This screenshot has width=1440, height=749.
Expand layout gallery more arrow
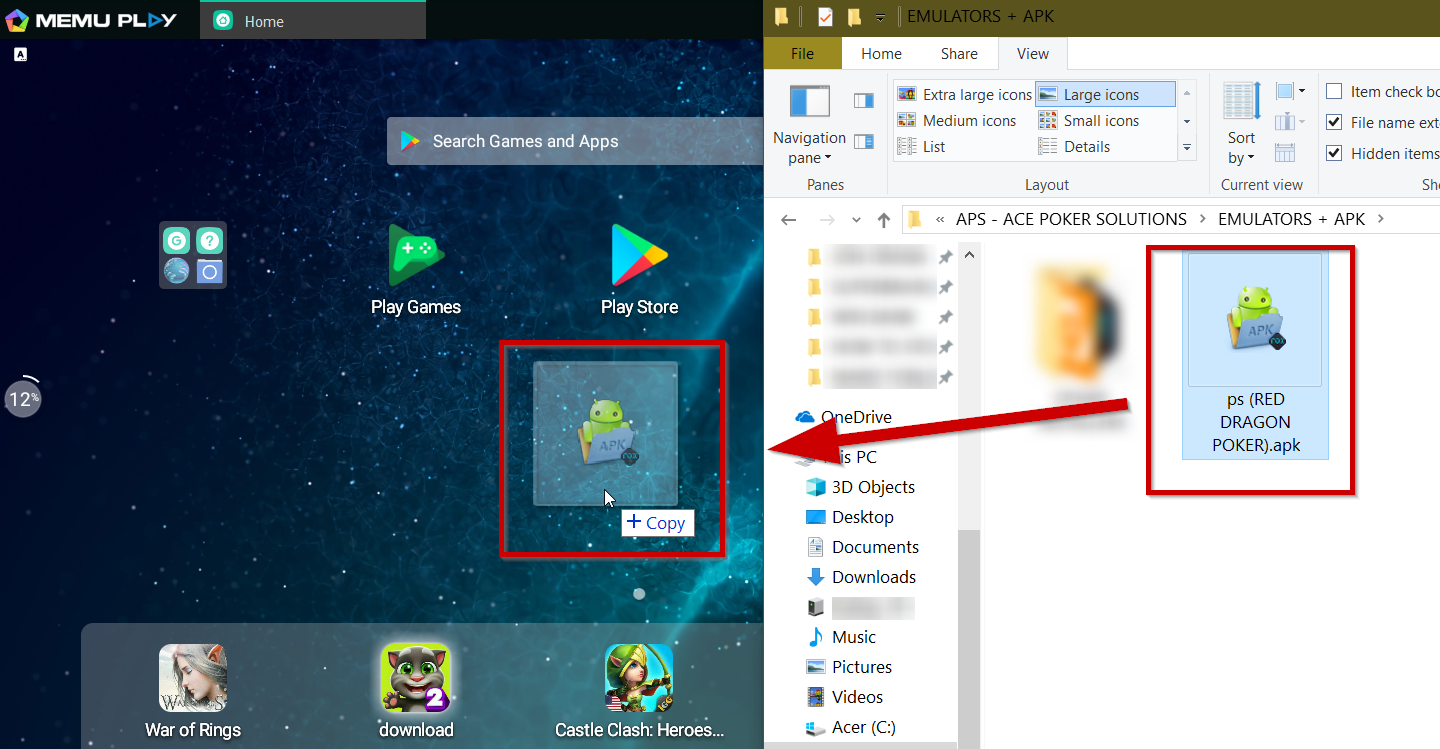1187,147
